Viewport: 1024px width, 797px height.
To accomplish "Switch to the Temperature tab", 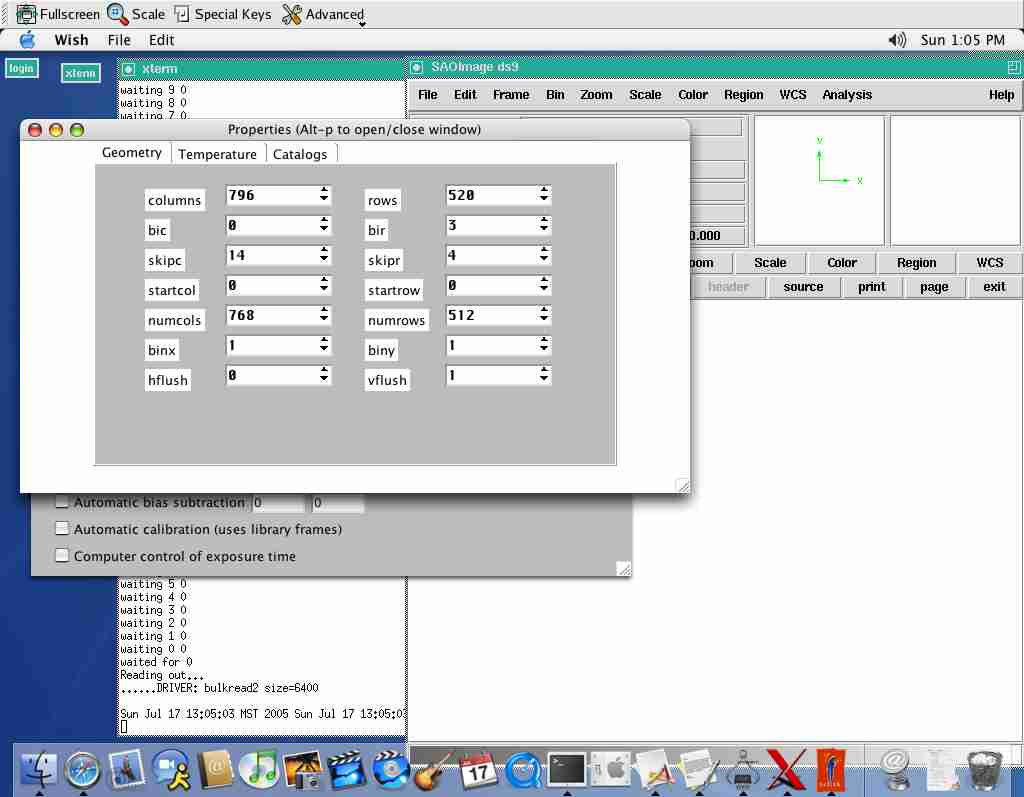I will pyautogui.click(x=217, y=154).
